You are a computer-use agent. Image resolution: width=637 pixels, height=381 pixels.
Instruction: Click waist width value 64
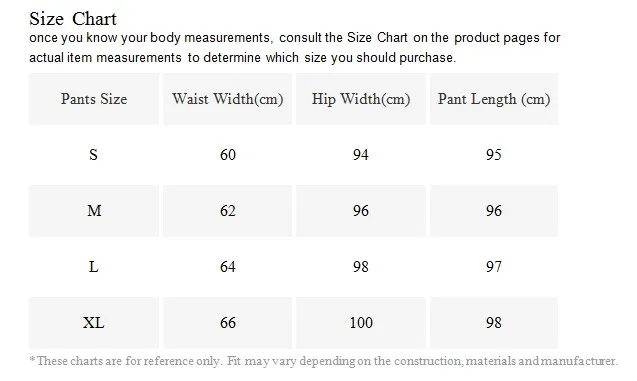[228, 267]
